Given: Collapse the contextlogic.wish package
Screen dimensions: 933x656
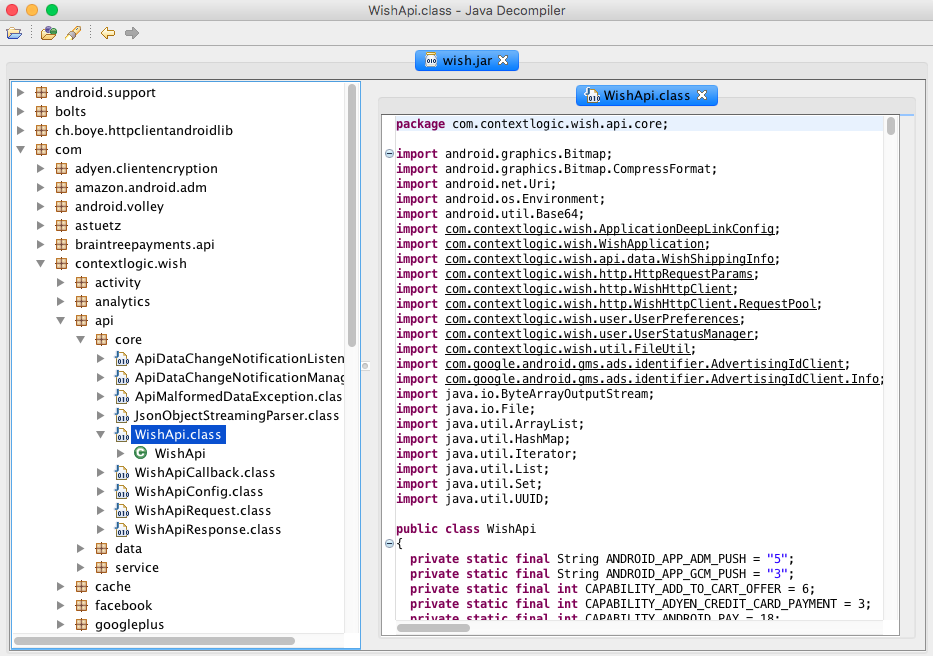Looking at the screenshot, I should (40, 264).
